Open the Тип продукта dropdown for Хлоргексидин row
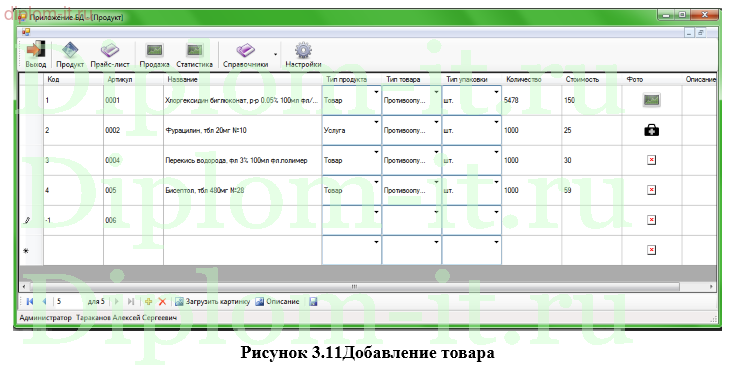The image size is (736, 375). [x=376, y=92]
